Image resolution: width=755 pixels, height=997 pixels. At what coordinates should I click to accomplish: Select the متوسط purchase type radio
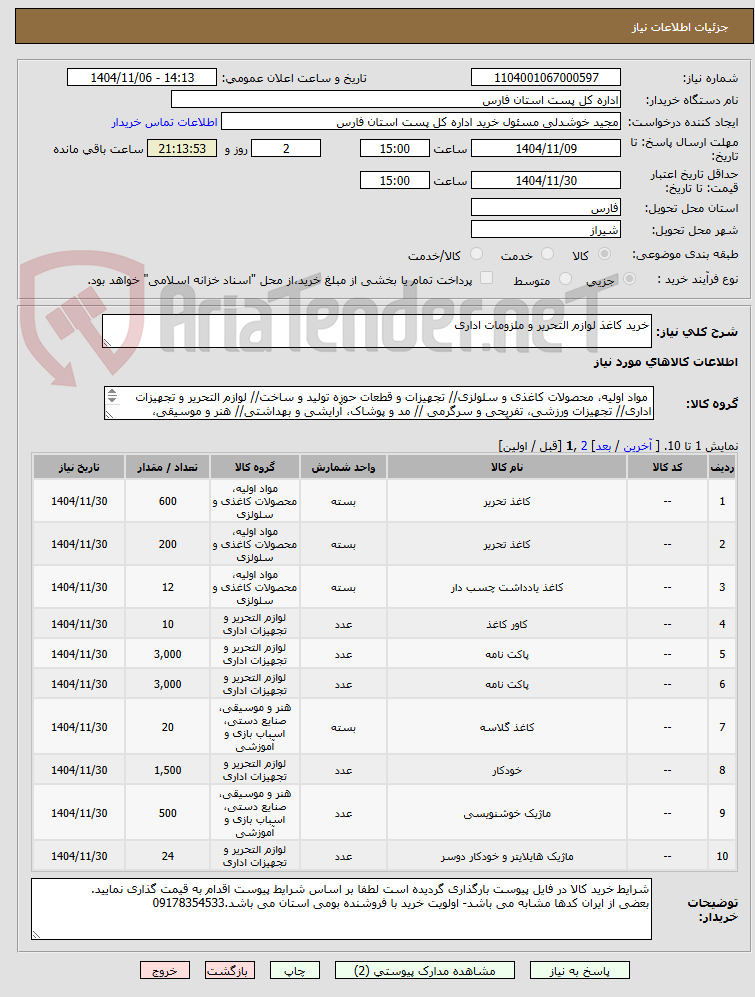565,279
